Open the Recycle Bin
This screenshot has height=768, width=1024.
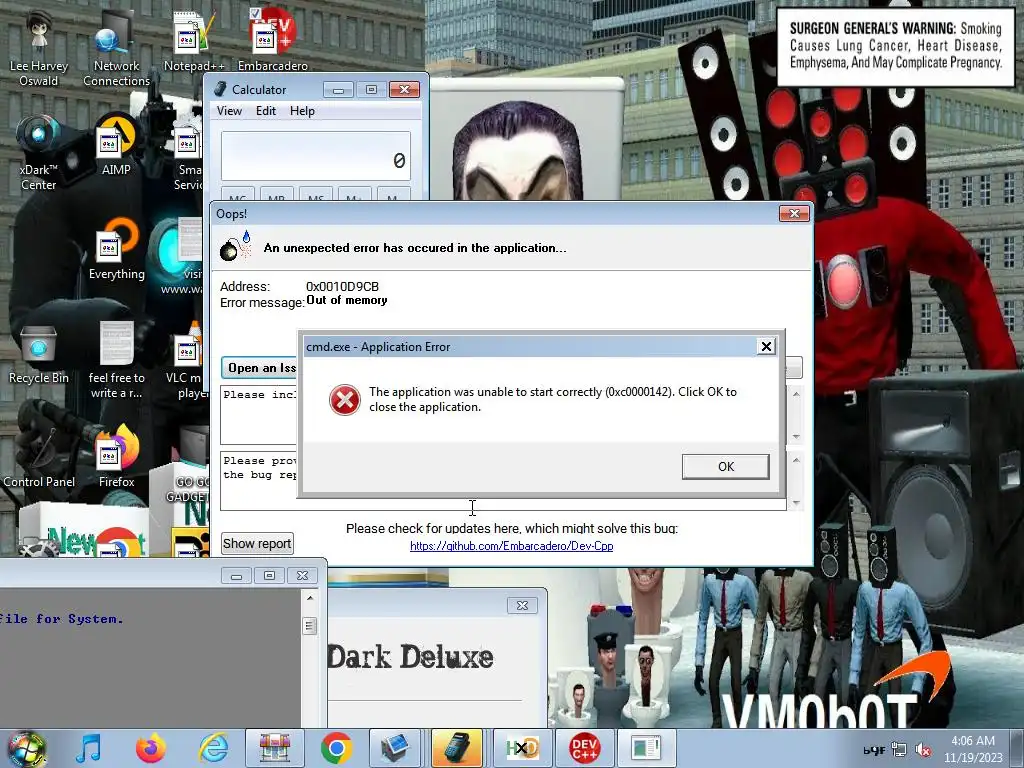click(x=39, y=356)
